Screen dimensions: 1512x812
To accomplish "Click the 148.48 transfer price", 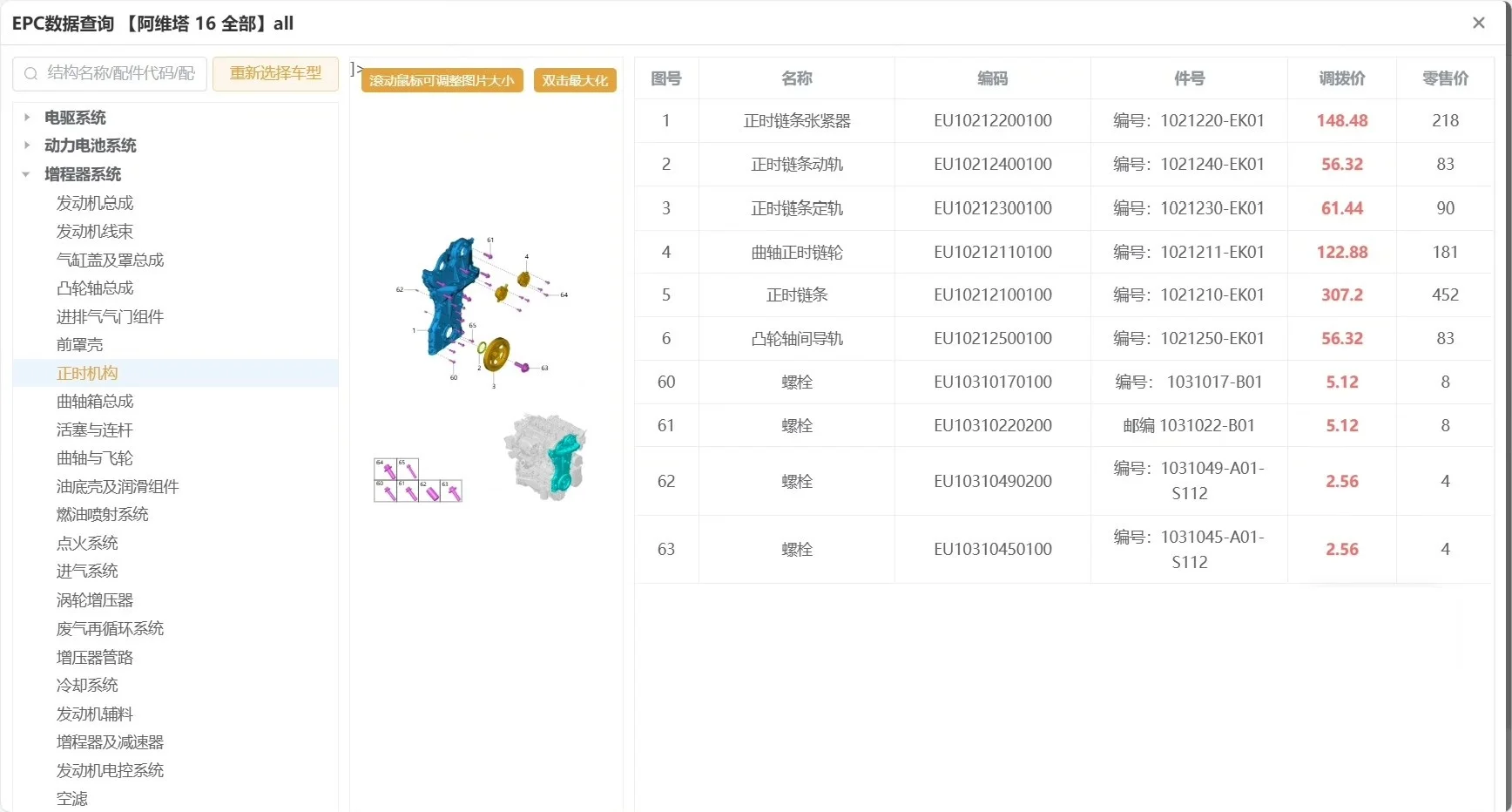I will (1342, 121).
